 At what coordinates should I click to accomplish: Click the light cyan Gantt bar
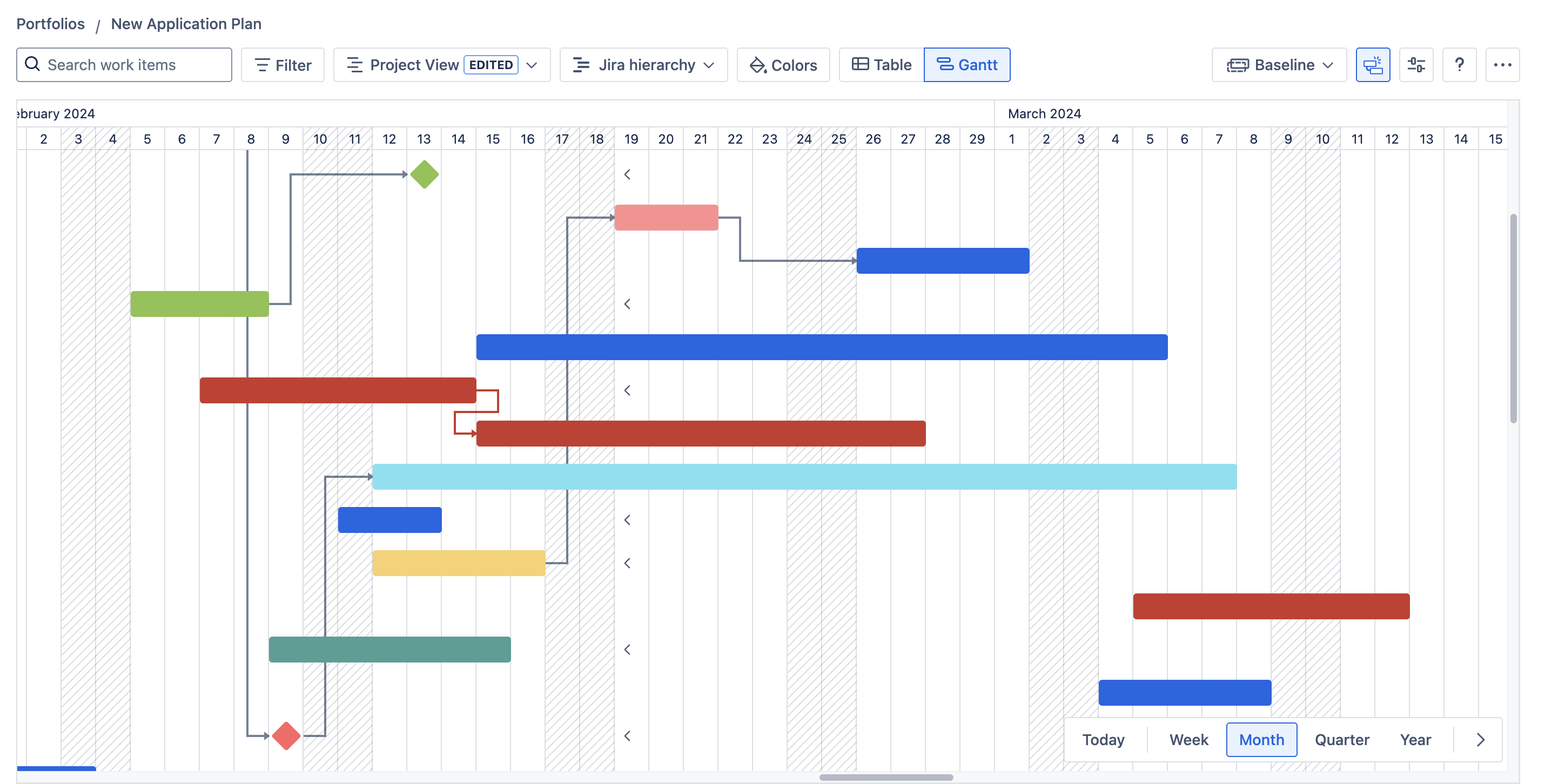point(804,477)
